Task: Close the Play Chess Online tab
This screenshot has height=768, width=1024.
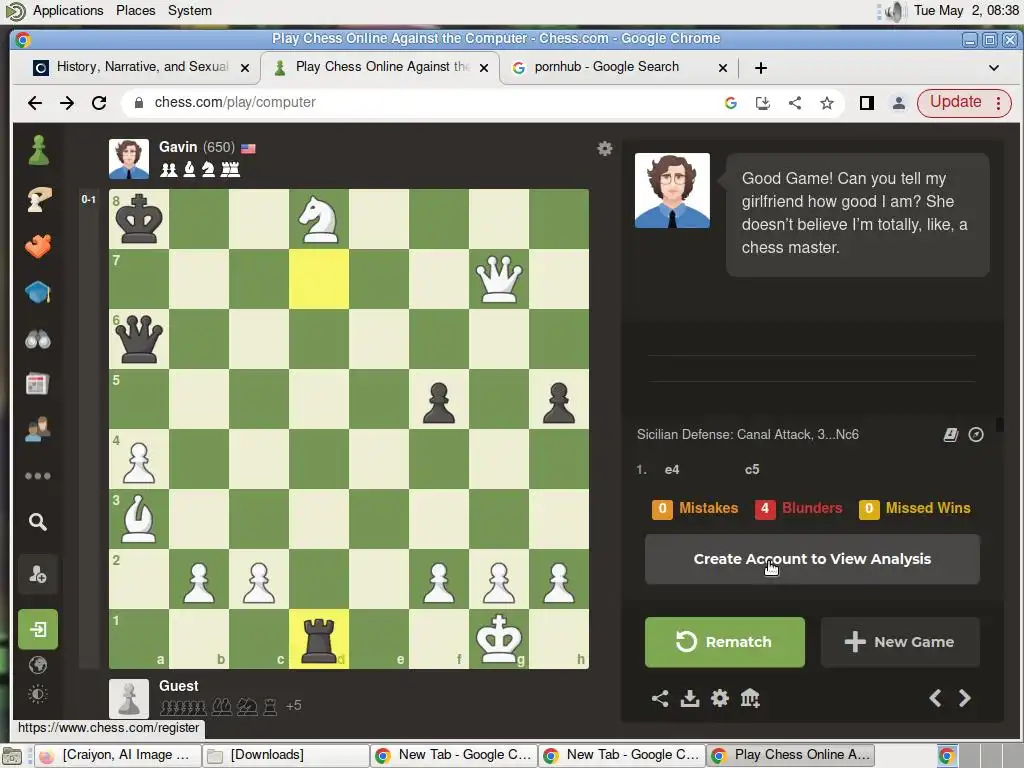Action: click(x=484, y=67)
